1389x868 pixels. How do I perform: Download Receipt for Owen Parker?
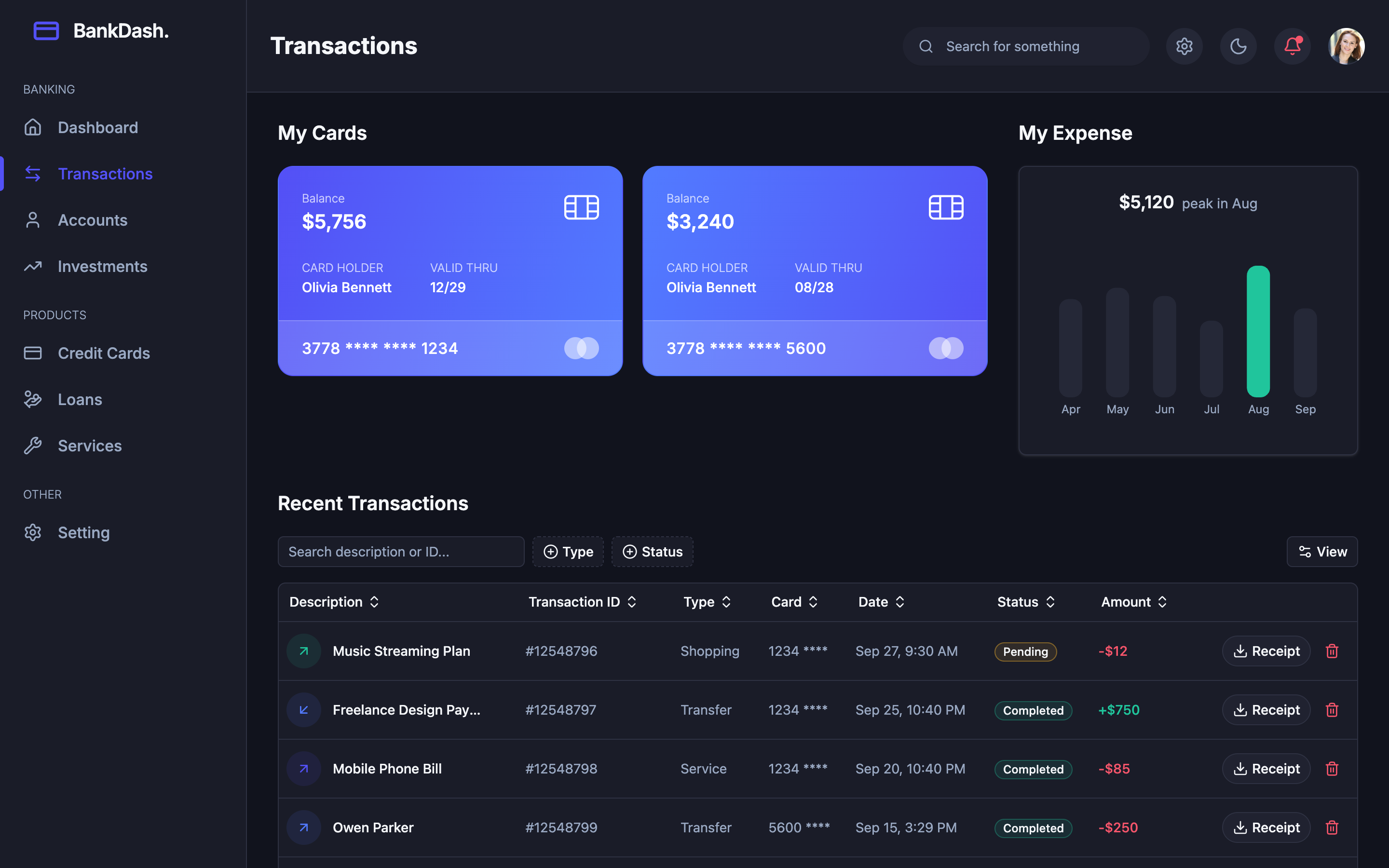(x=1266, y=827)
